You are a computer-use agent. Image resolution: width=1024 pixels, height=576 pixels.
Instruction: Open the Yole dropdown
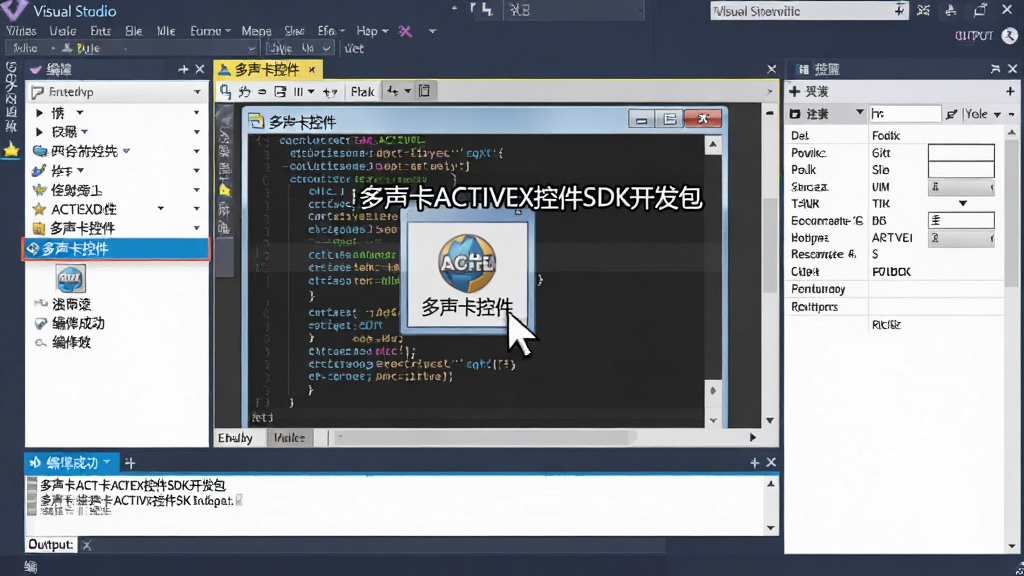[x=997, y=114]
